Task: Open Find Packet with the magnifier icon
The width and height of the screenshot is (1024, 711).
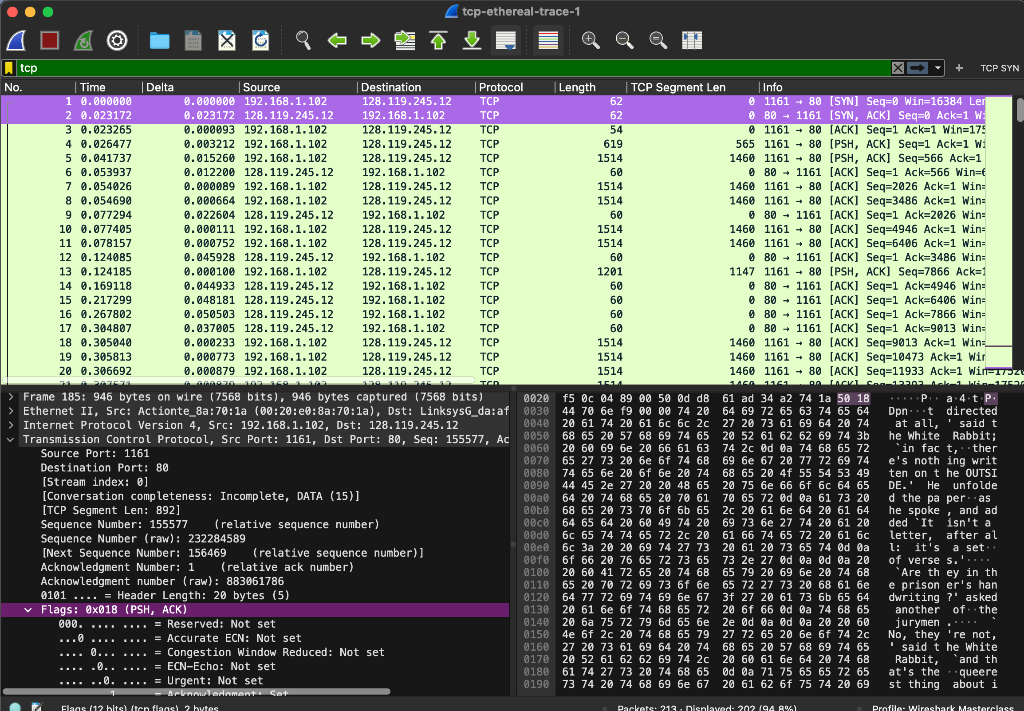Action: (x=301, y=40)
